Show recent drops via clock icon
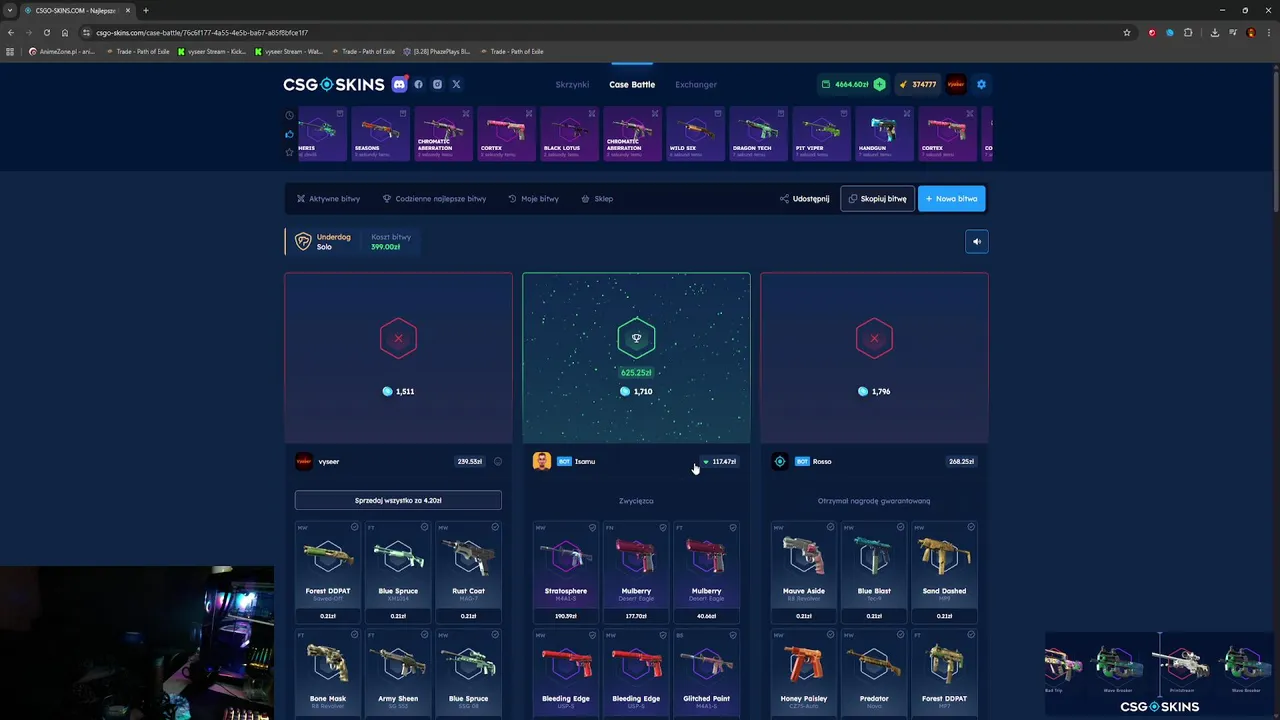 tap(289, 115)
